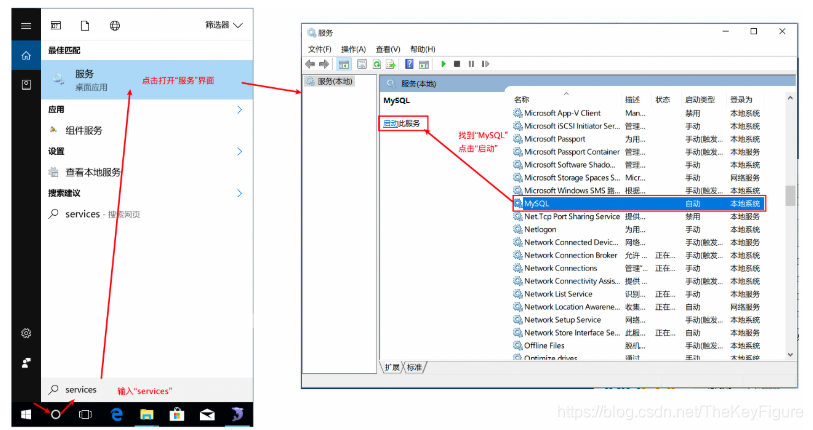Open Task View from the taskbar
Image resolution: width=813 pixels, height=430 pixels.
click(85, 414)
